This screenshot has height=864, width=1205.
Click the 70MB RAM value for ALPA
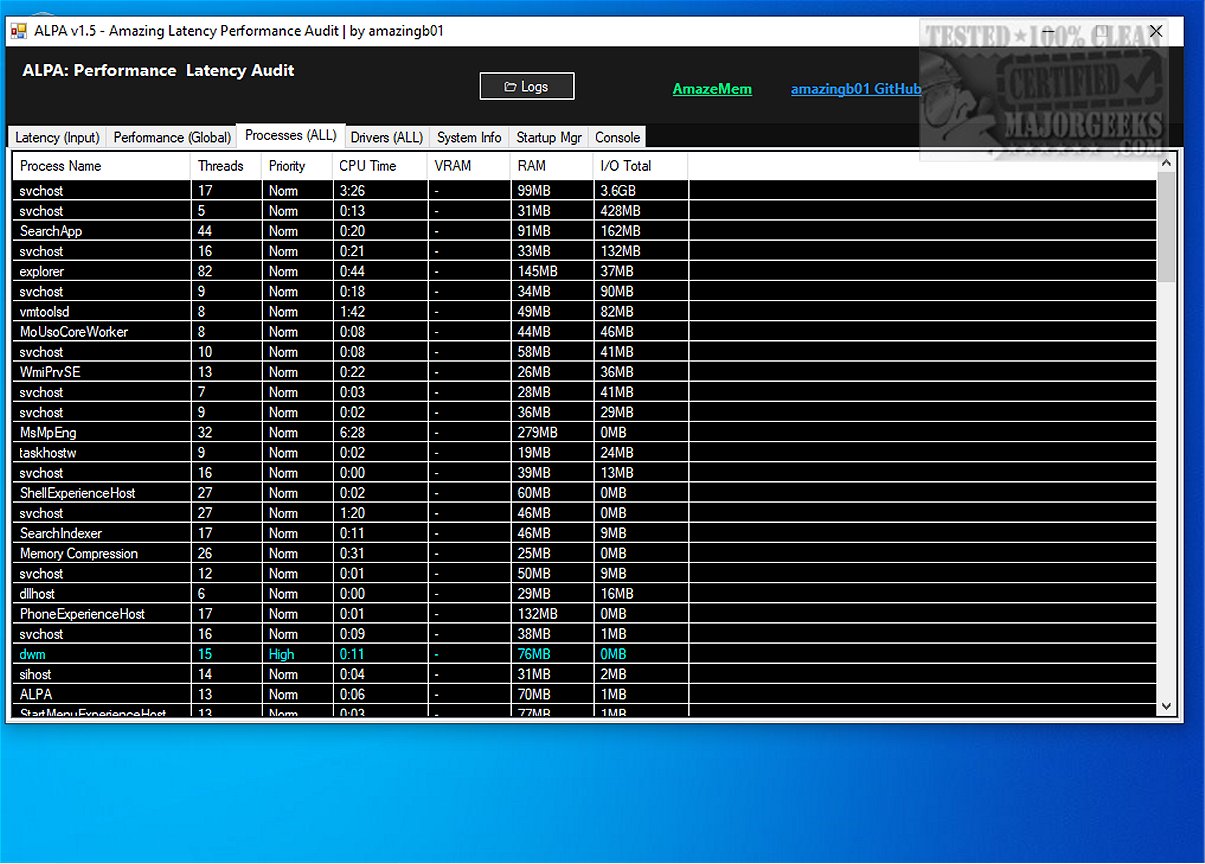point(534,694)
